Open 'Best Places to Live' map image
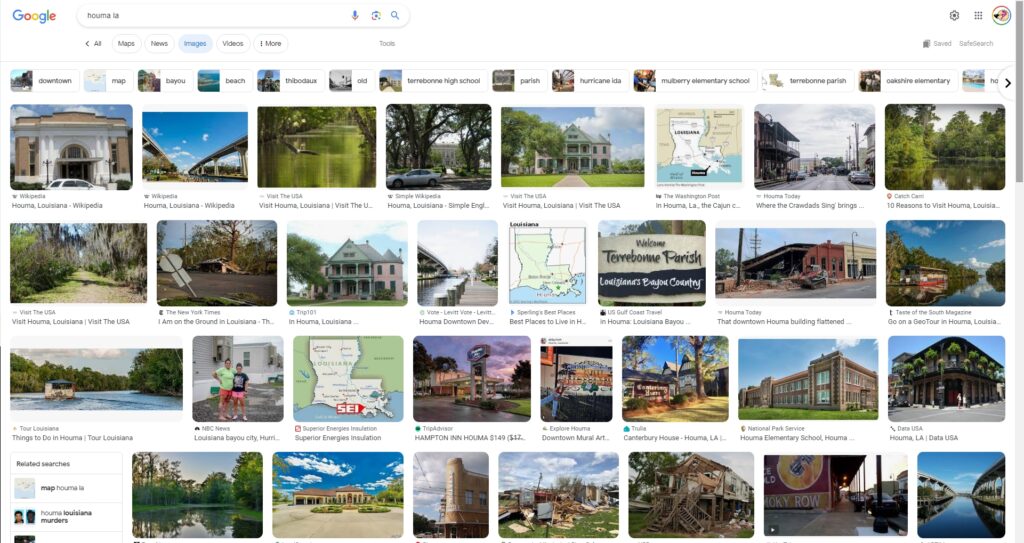This screenshot has height=543, width=1024. (547, 263)
